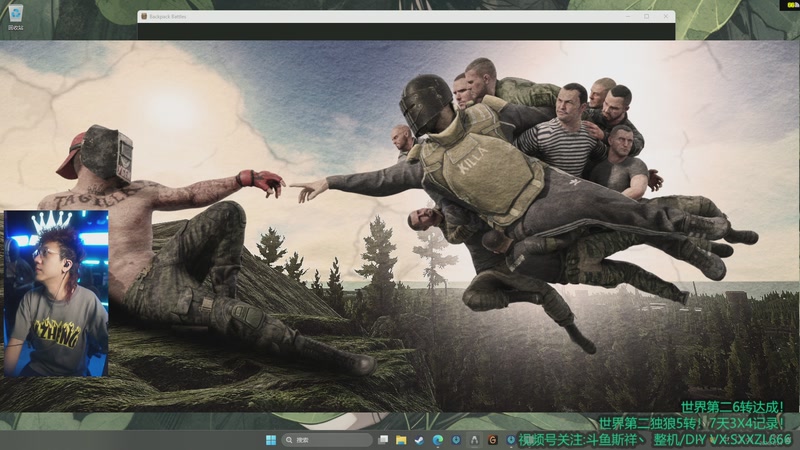Click the Backpack Battles window title bar

(x=406, y=16)
